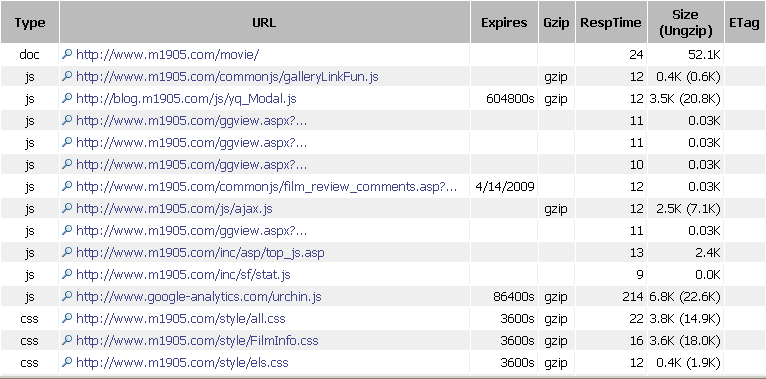Select the 0.0K size cell
The image size is (766, 379).
click(708, 274)
